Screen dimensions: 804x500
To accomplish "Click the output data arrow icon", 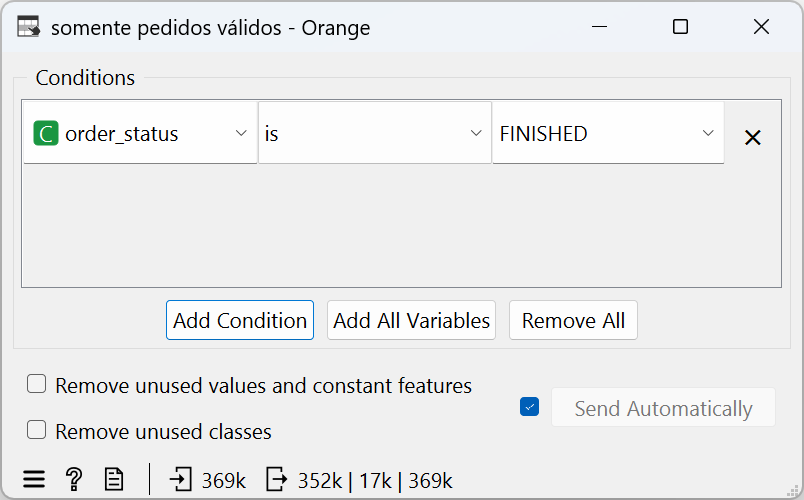I will pos(277,480).
